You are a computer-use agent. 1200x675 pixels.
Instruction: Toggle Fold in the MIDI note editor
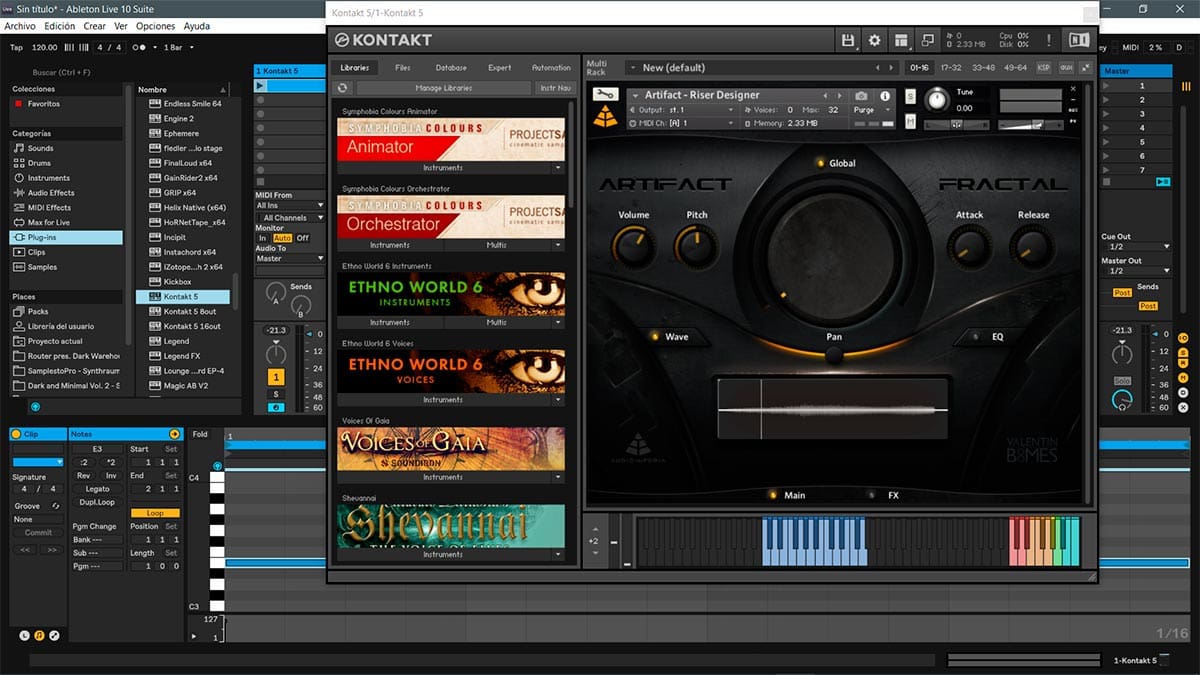200,434
